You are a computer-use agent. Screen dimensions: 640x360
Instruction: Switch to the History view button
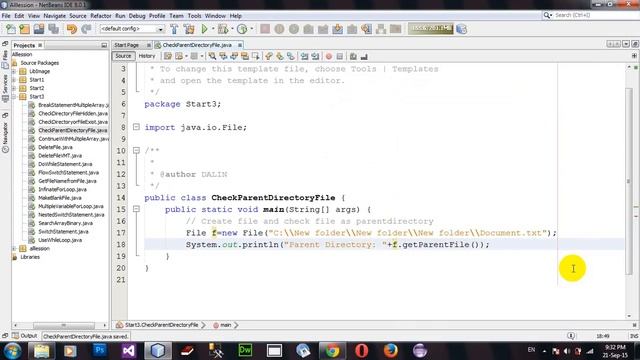[x=147, y=56]
